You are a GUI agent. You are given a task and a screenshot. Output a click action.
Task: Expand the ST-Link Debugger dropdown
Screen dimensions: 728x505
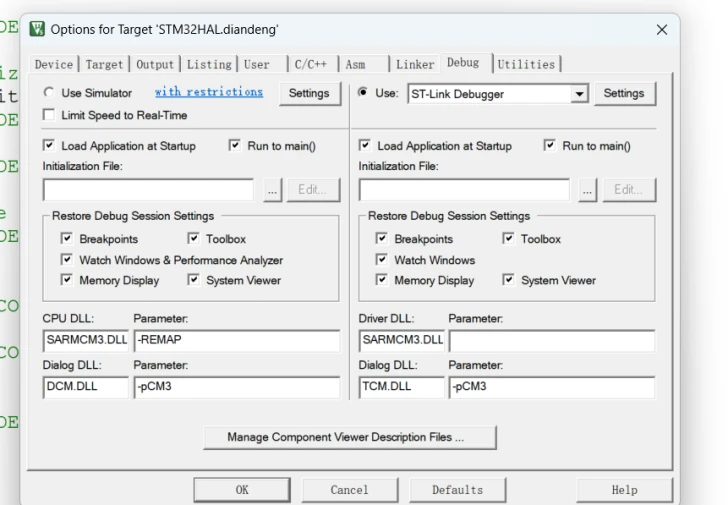(579, 94)
